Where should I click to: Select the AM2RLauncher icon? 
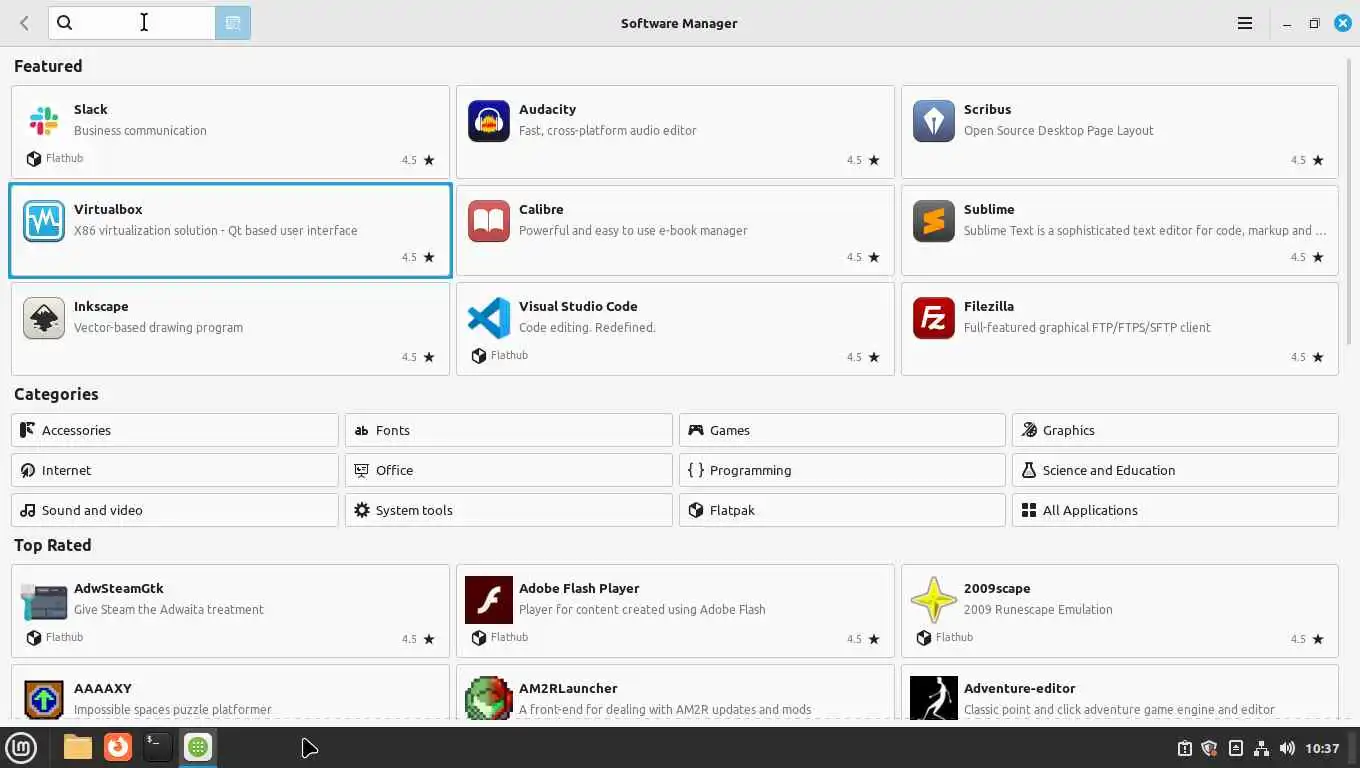(488, 698)
